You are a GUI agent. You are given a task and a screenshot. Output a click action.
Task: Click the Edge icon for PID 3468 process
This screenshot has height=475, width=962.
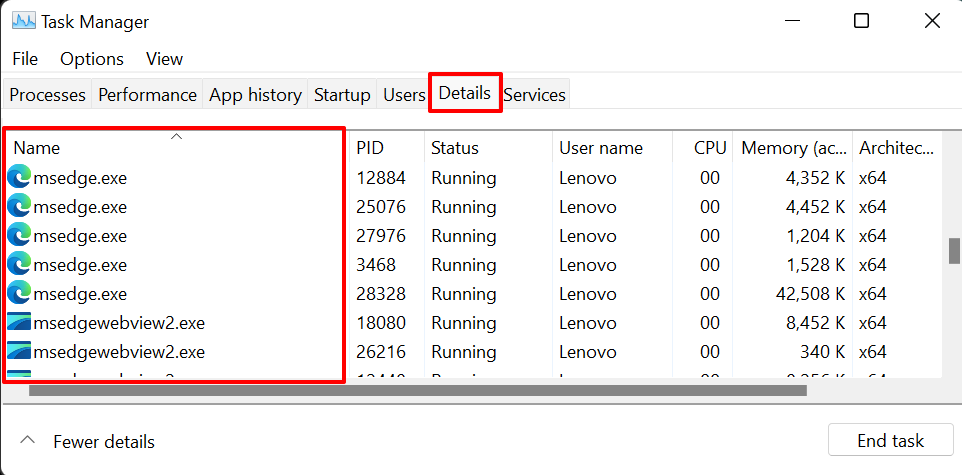(19, 265)
